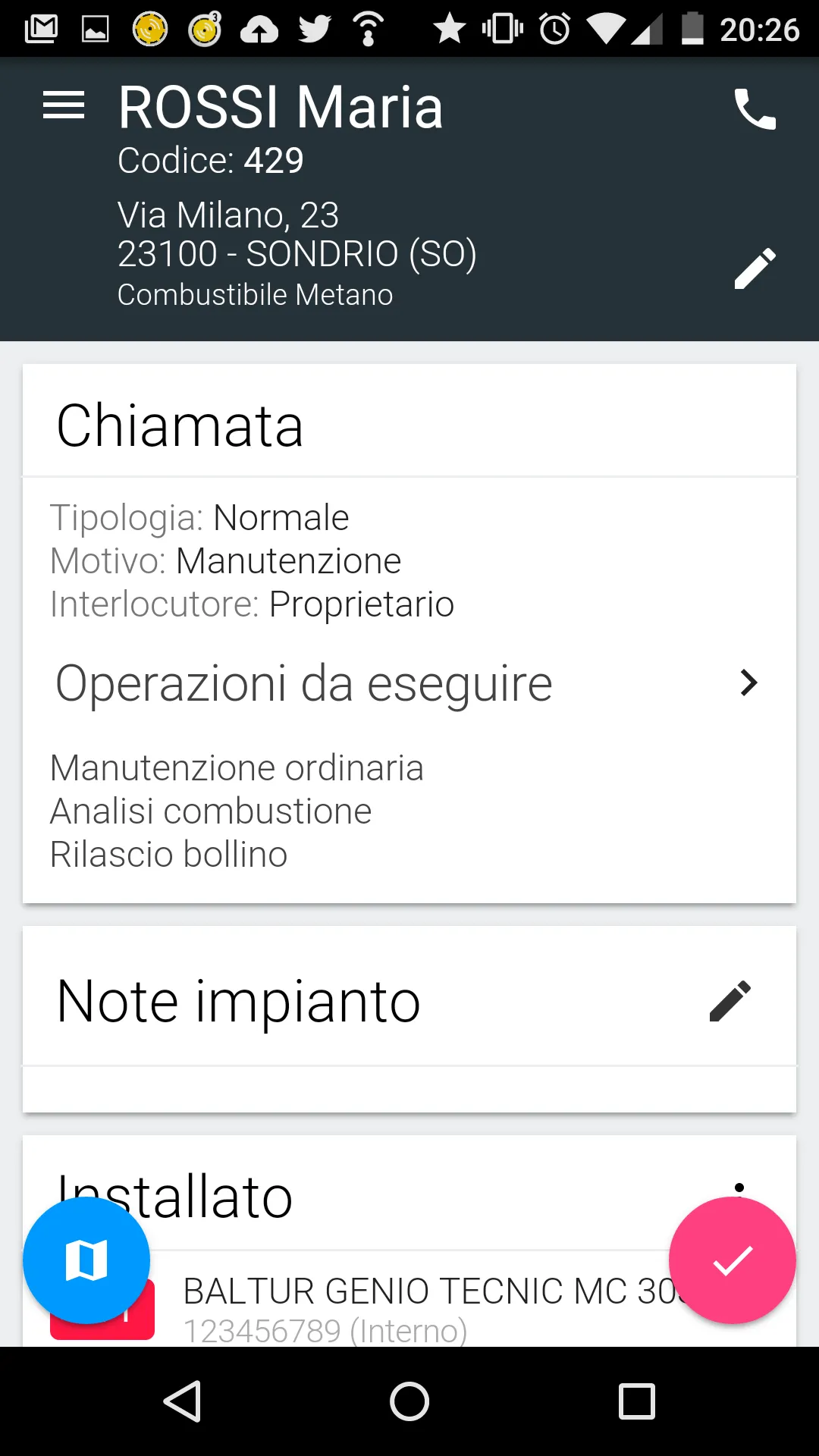Edit customer details with header pencil
The width and height of the screenshot is (819, 1456).
point(755,268)
